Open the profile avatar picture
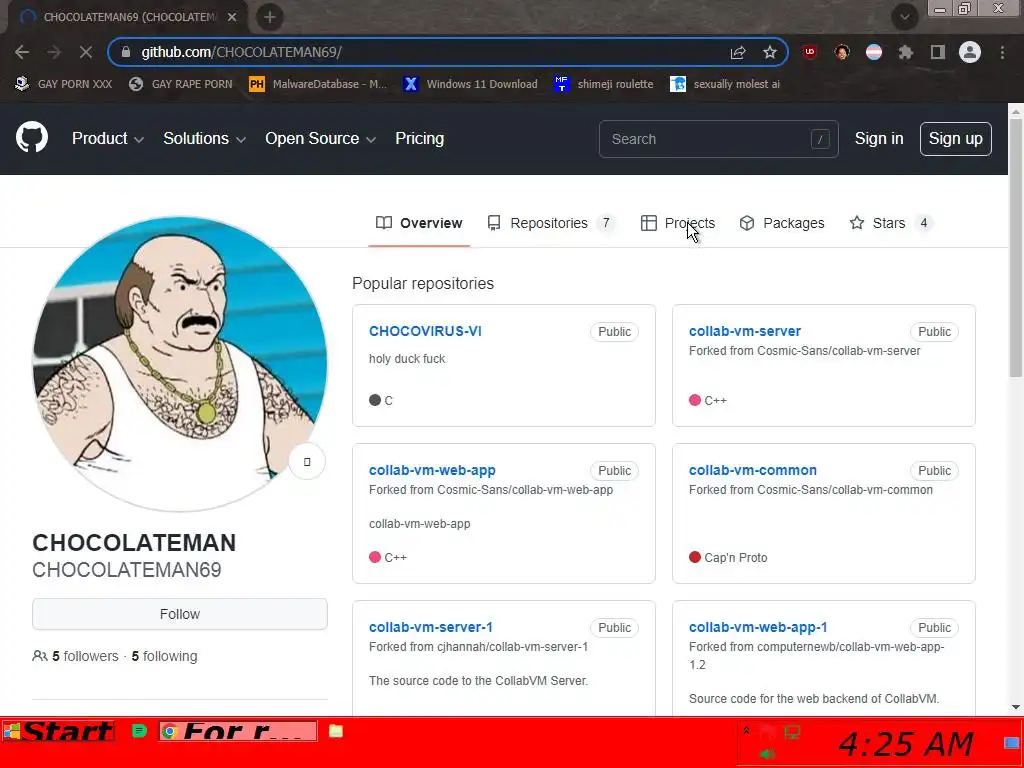This screenshot has width=1024, height=768. coord(180,364)
